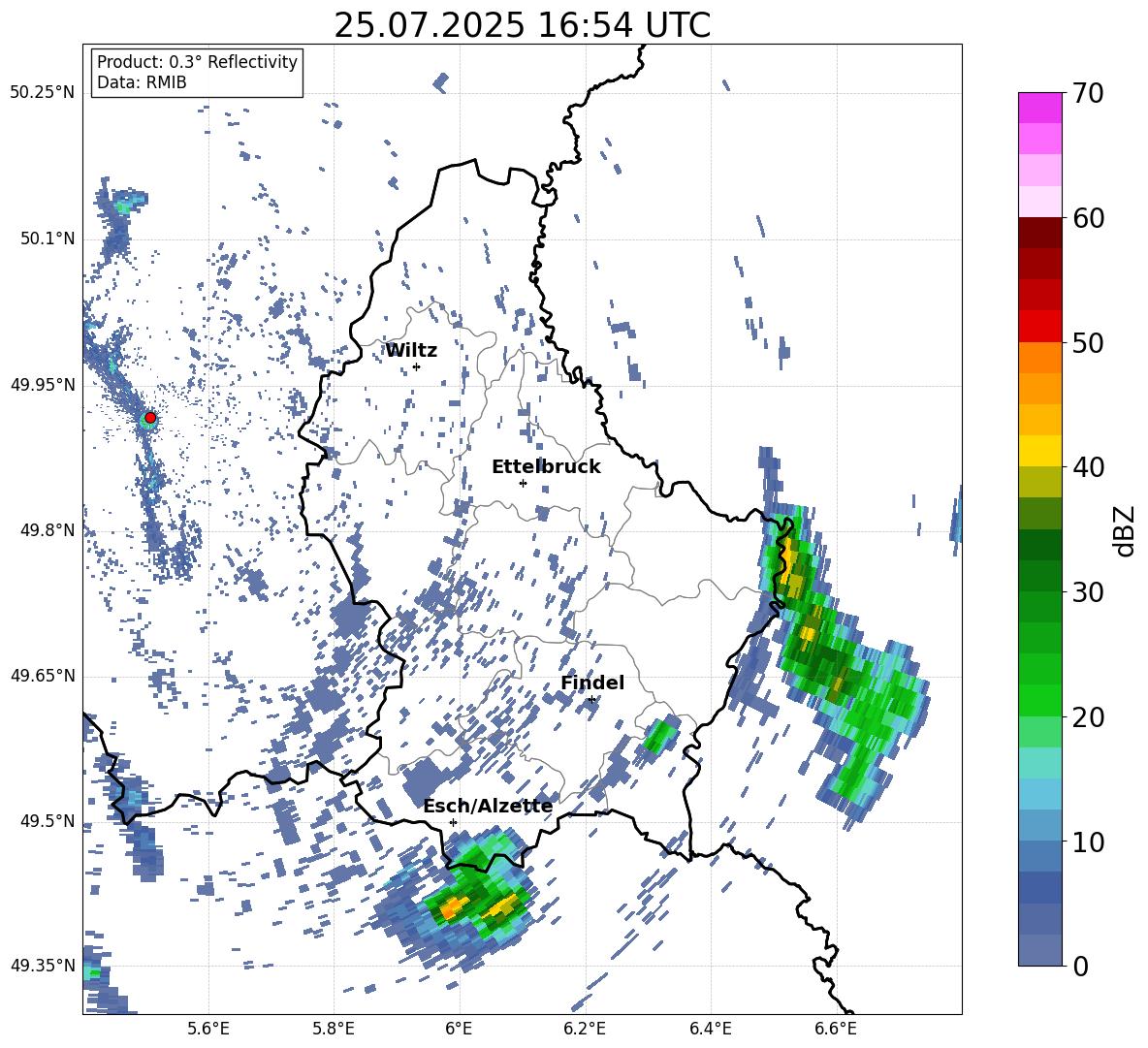
Task: Click the Ettelbruck cross marker
Action: pyautogui.click(x=523, y=483)
